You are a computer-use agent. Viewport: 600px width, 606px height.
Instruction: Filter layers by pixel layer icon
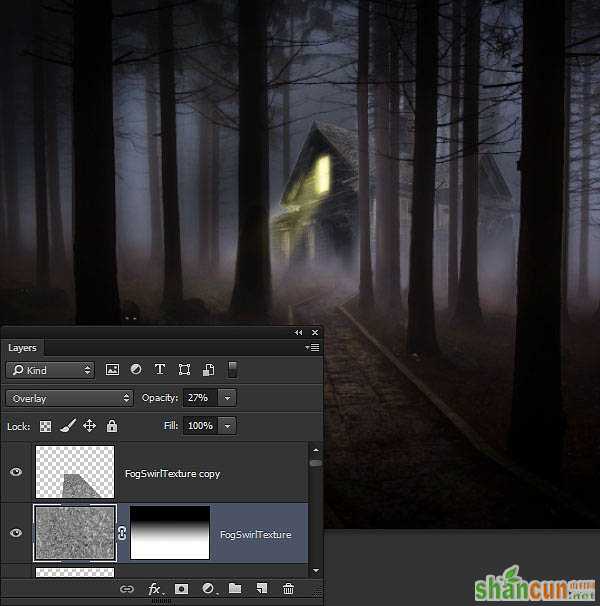pos(112,369)
